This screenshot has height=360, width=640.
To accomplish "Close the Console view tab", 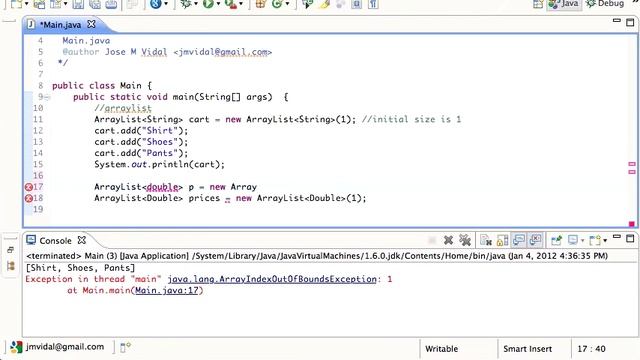I will [x=82, y=240].
